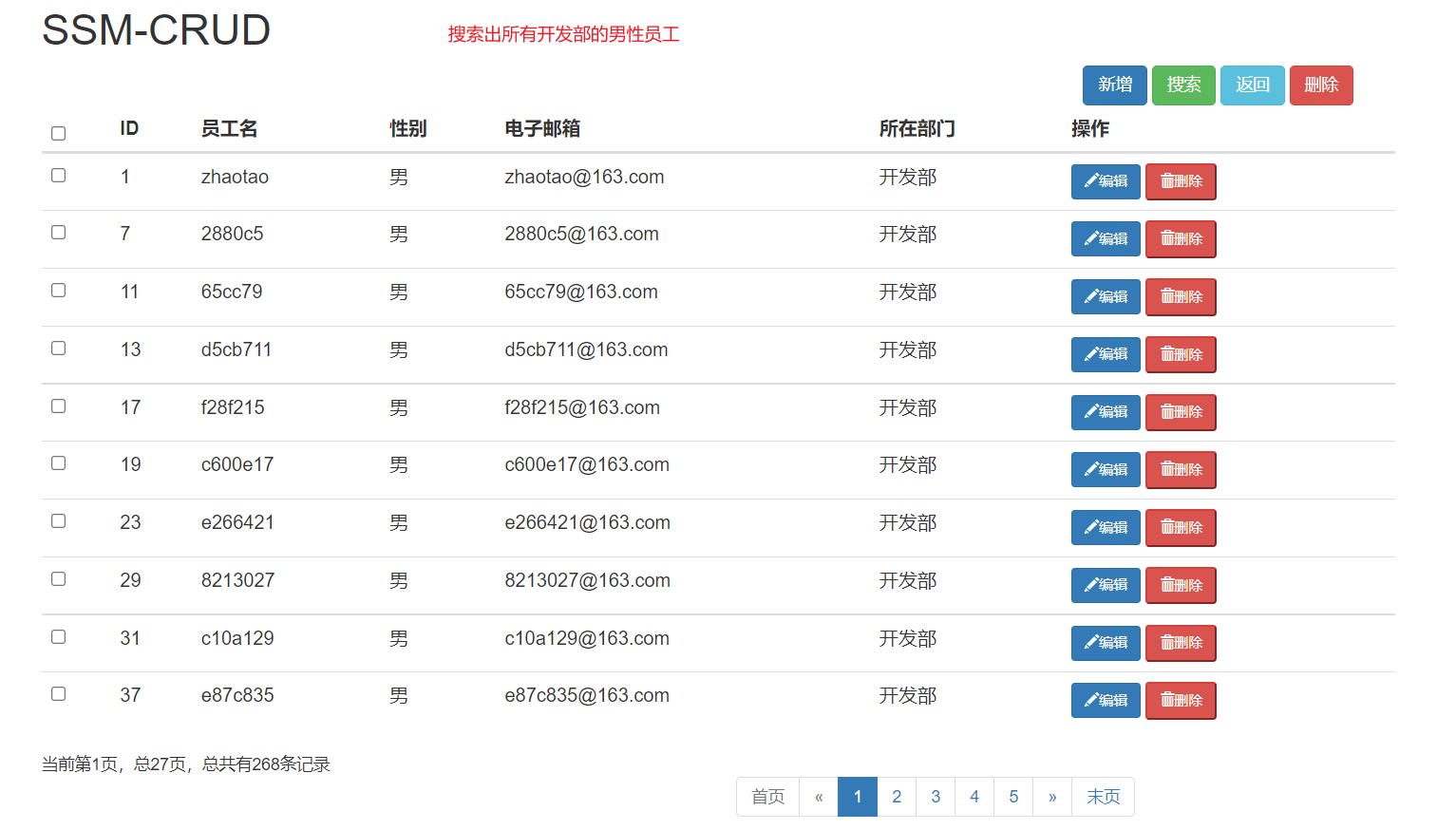The width and height of the screenshot is (1456, 830).
Task: Delete employee f28f215 with trash button
Action: [1181, 412]
